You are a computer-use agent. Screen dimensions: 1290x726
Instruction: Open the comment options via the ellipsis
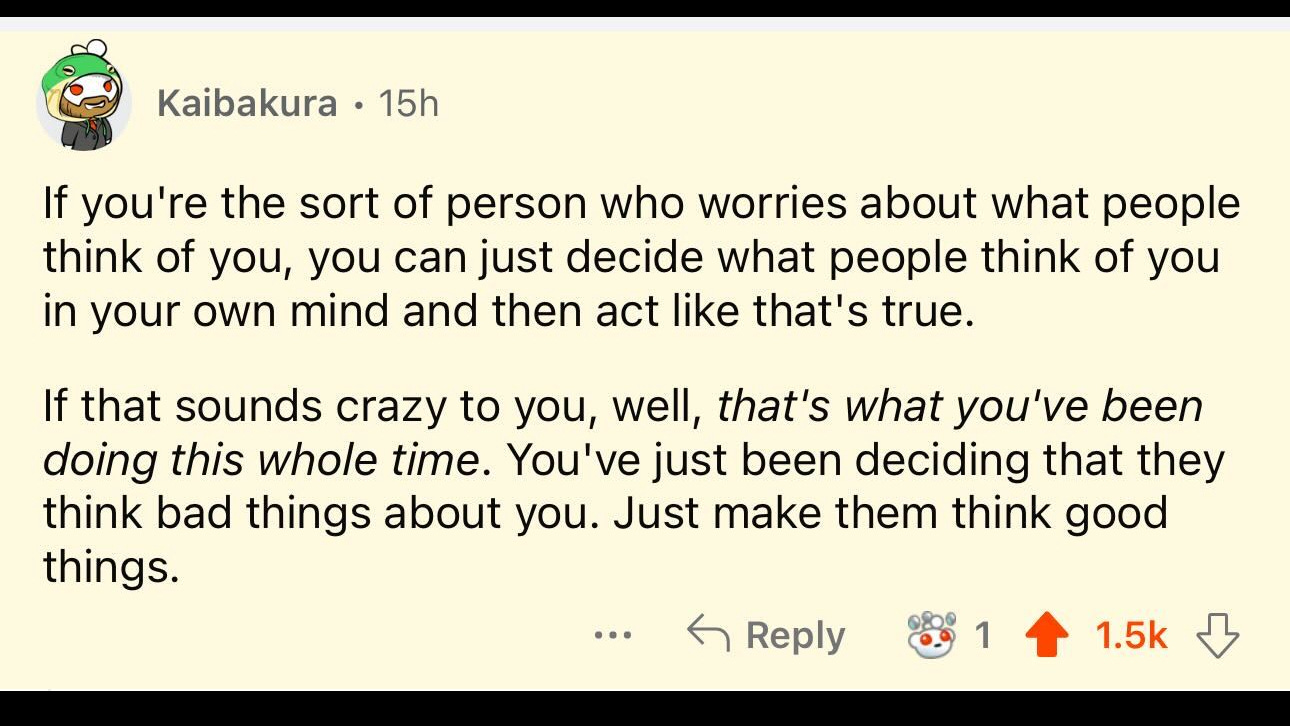[613, 635]
